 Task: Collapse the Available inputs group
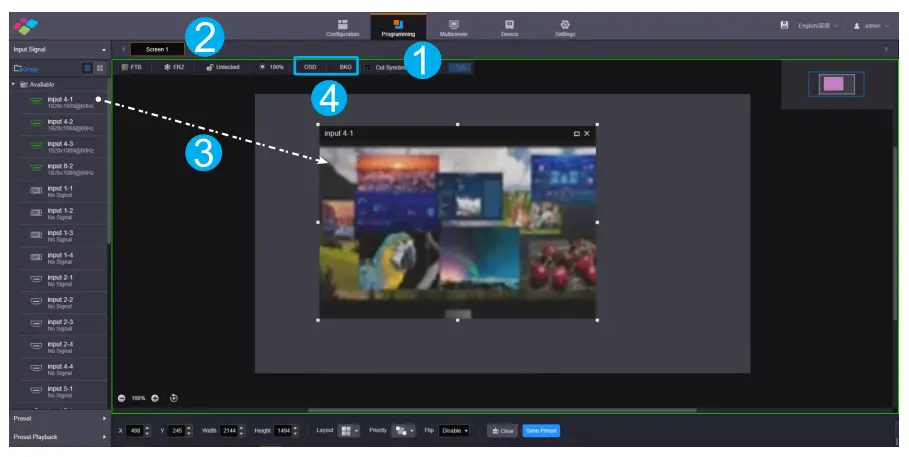(x=13, y=85)
